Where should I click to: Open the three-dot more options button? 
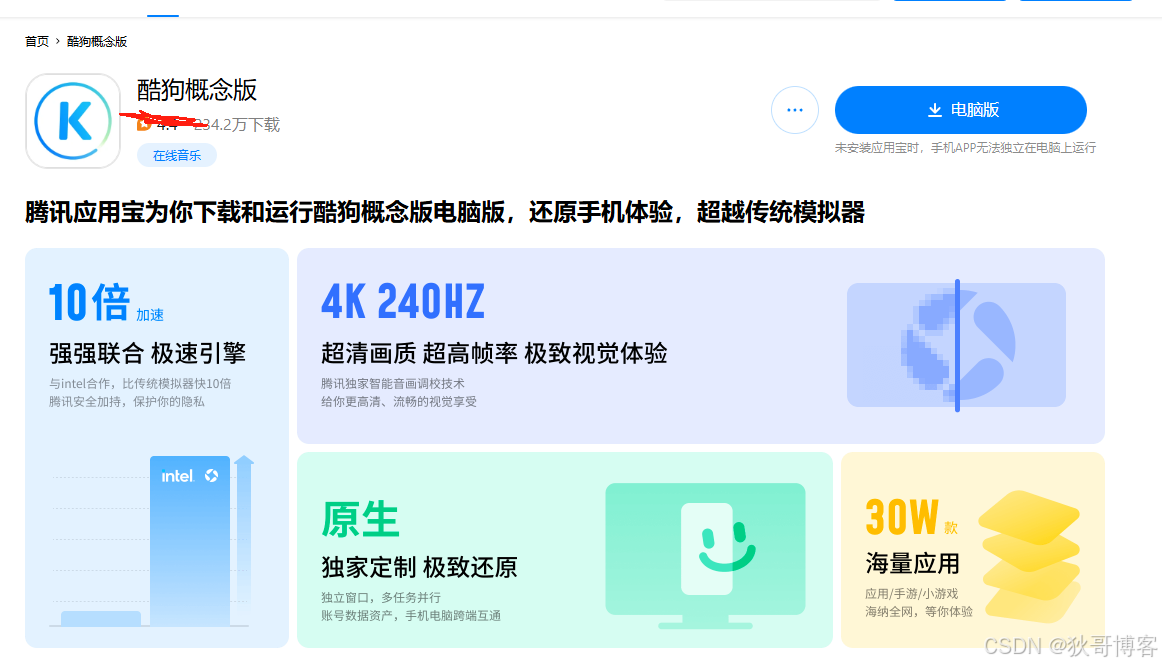click(x=794, y=110)
